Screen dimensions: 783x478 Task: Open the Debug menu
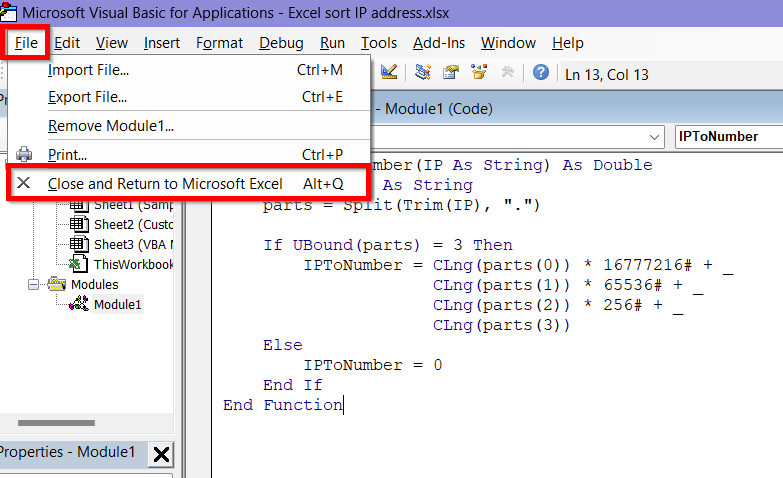click(x=281, y=43)
